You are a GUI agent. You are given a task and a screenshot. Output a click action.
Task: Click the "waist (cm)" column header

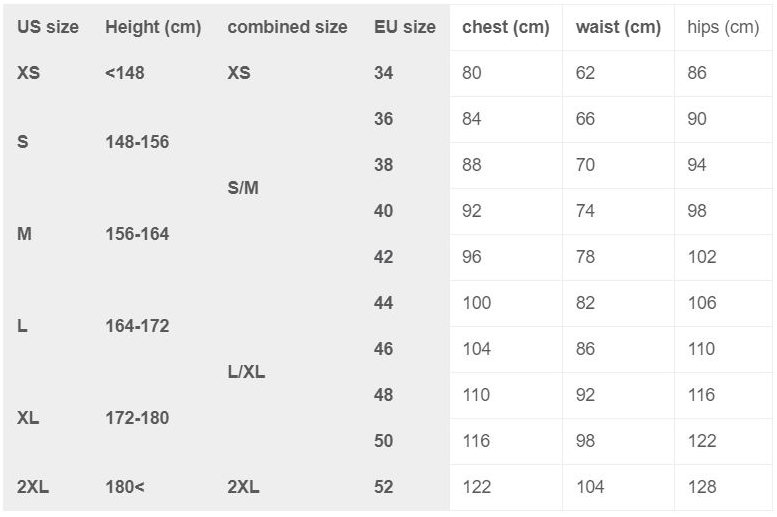point(618,27)
